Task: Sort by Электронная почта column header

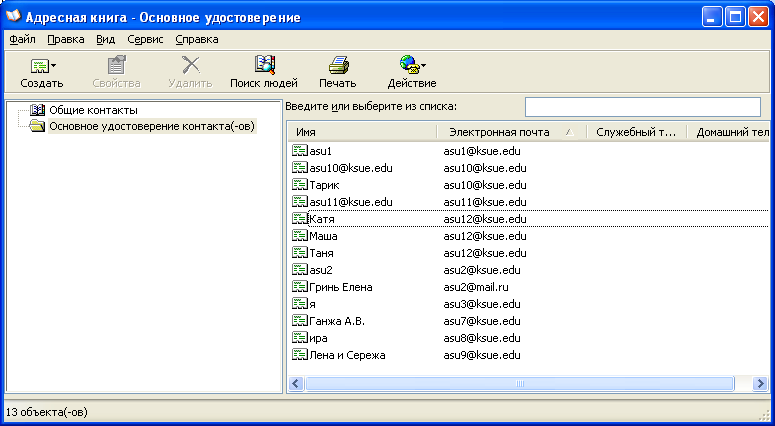Action: (512, 132)
